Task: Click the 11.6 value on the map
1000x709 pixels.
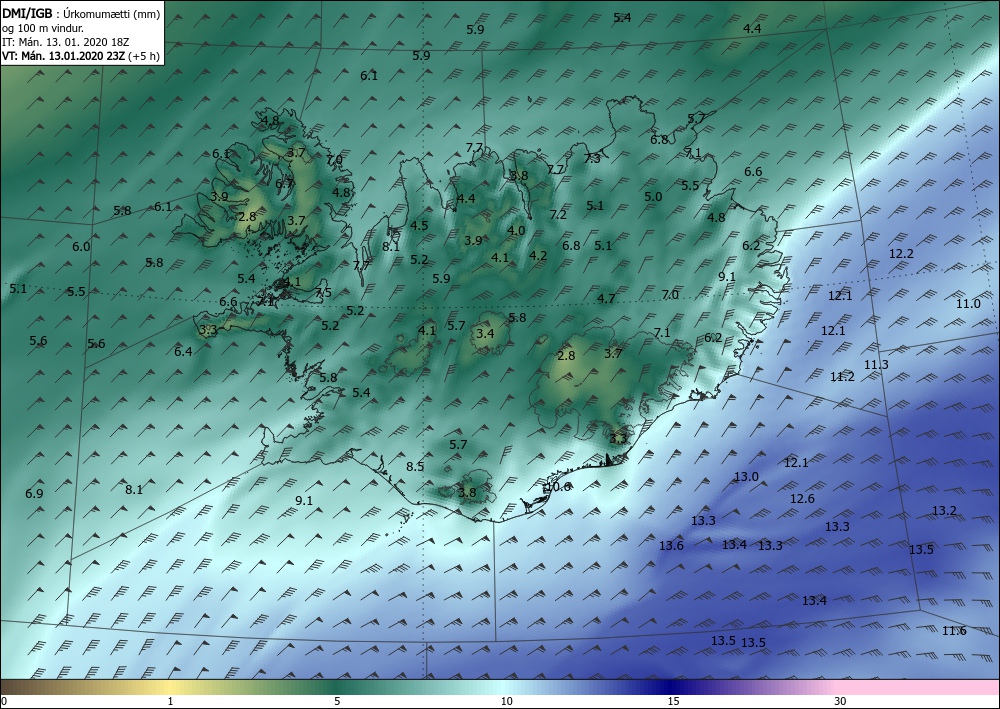Action: pos(954,631)
